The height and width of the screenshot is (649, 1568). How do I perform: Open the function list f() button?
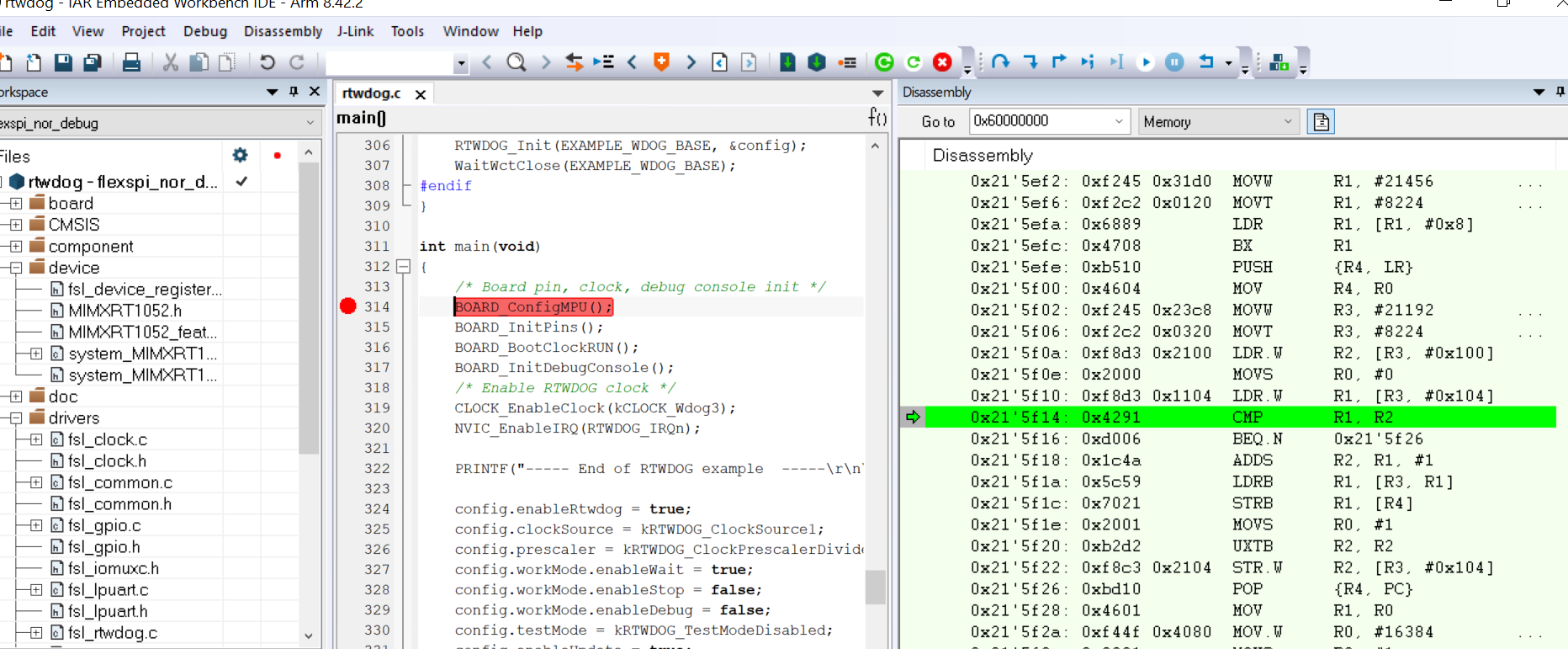877,118
